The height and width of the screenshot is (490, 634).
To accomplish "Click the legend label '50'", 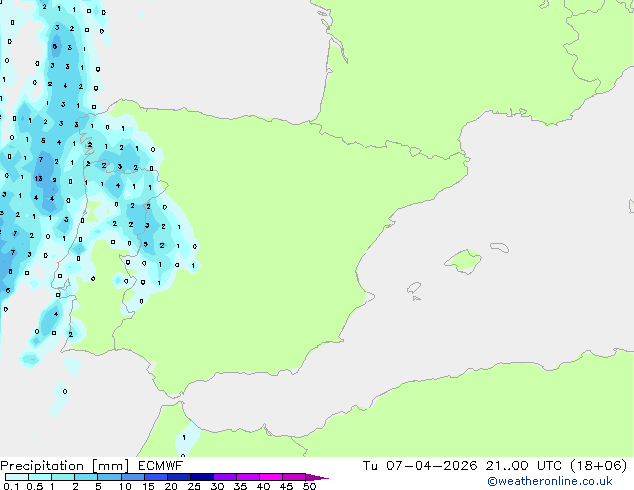I will 309,486.
